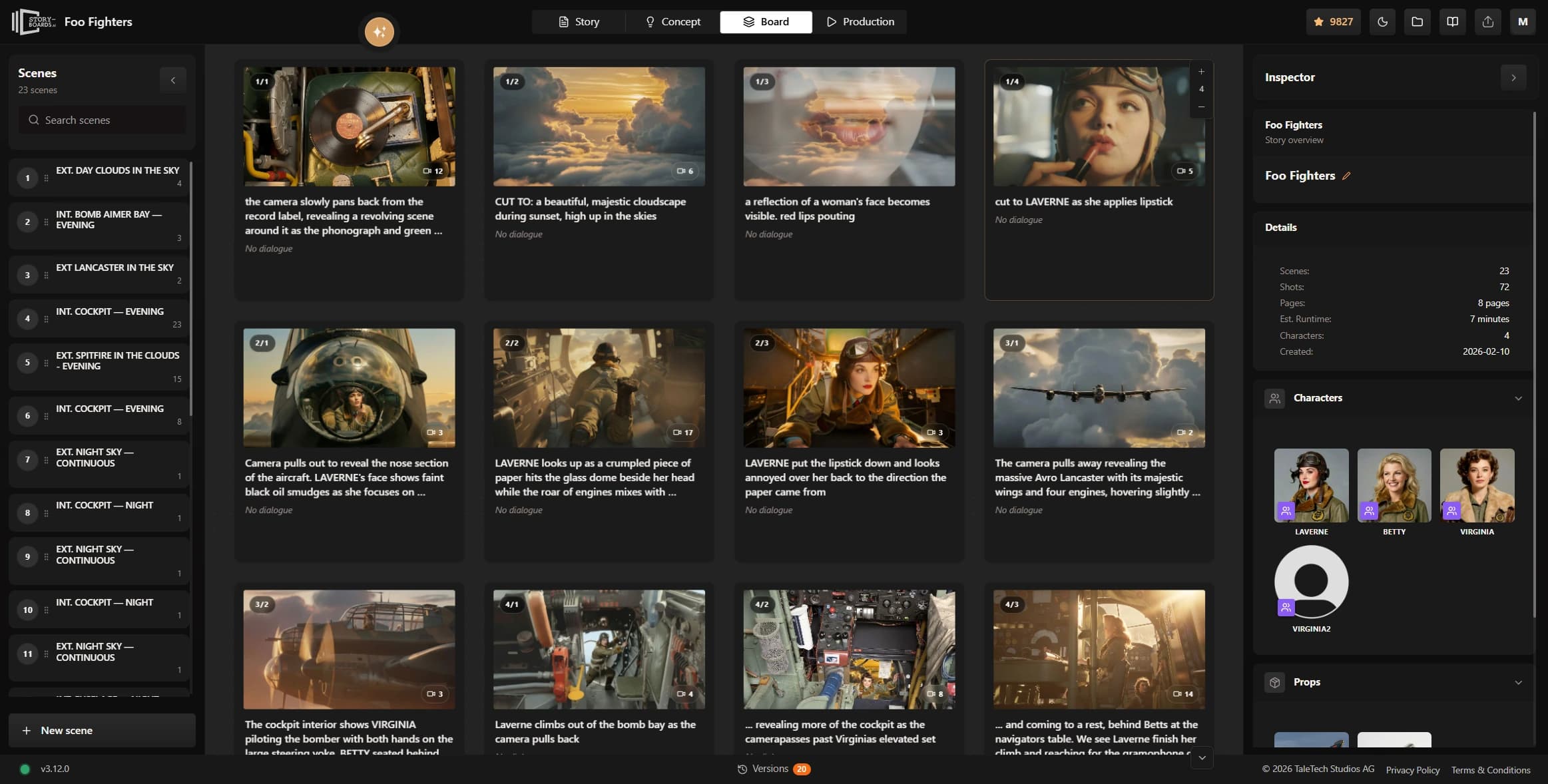1548x784 pixels.
Task: Expand the Inspector panel with the right chevron
Action: (x=1513, y=77)
